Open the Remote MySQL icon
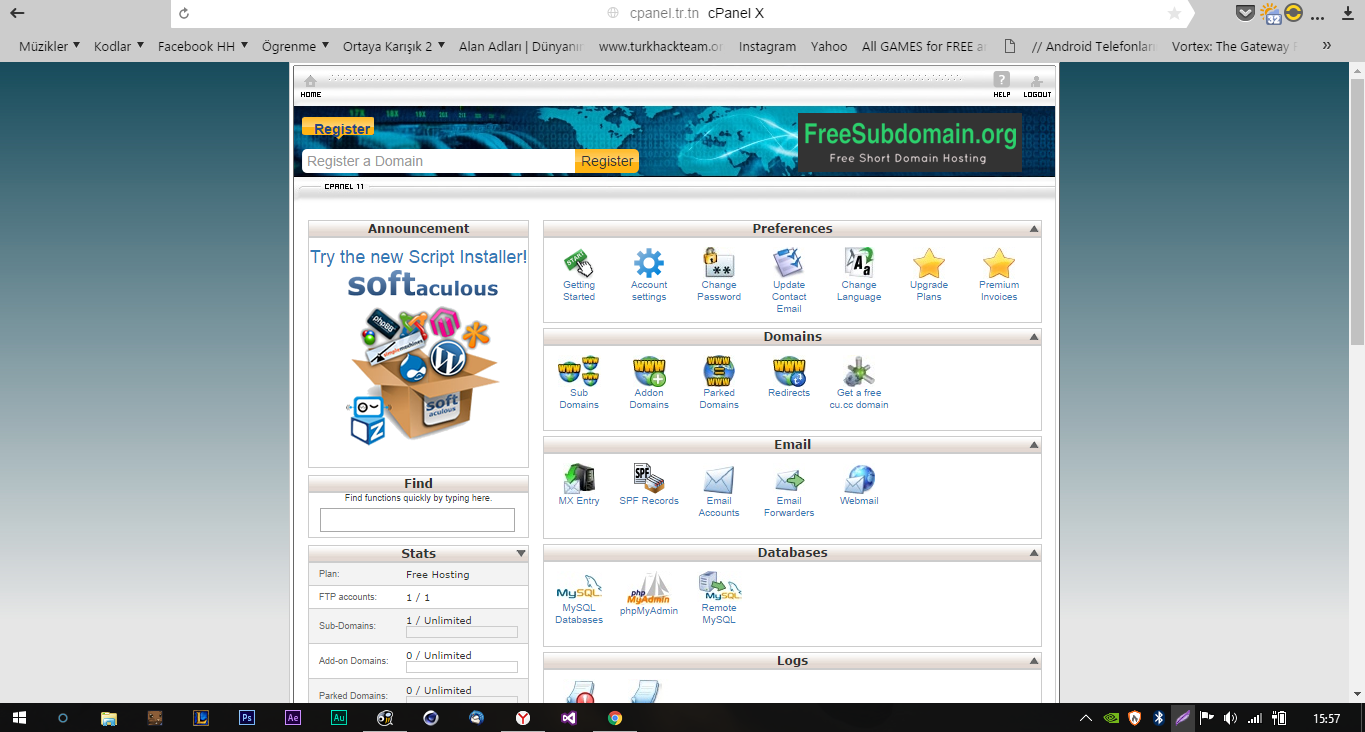 [x=719, y=586]
